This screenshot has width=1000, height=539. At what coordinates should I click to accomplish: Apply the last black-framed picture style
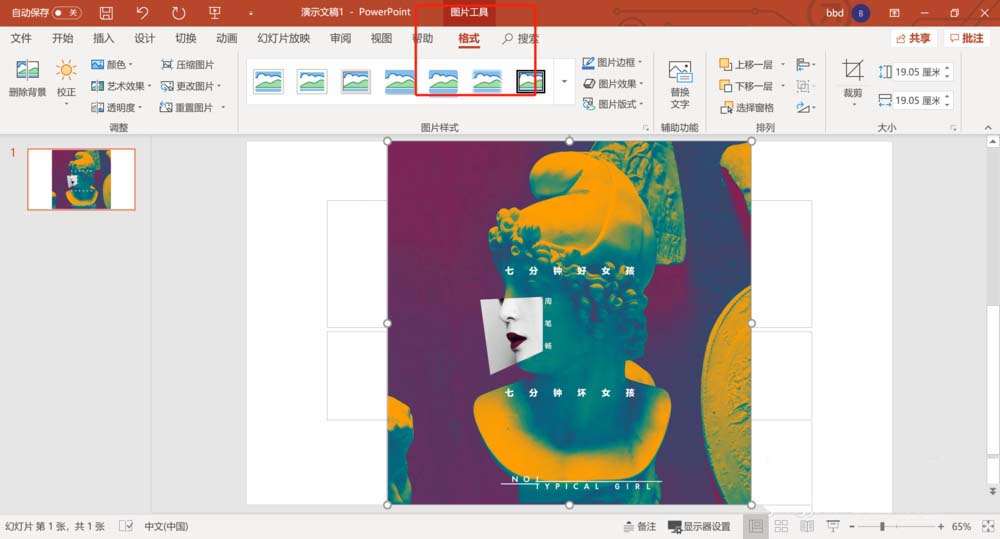tap(531, 82)
